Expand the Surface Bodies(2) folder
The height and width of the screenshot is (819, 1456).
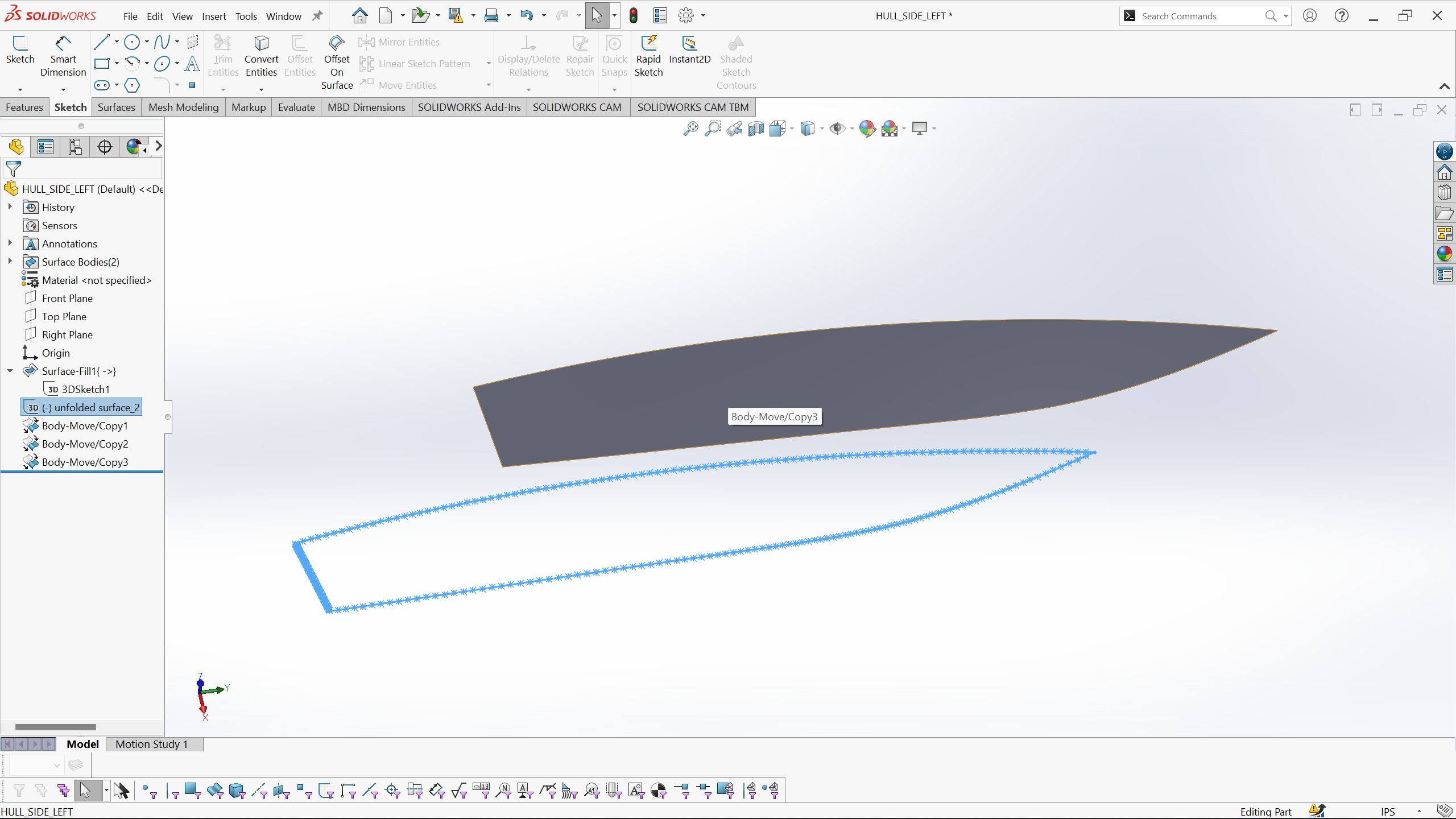coord(10,262)
